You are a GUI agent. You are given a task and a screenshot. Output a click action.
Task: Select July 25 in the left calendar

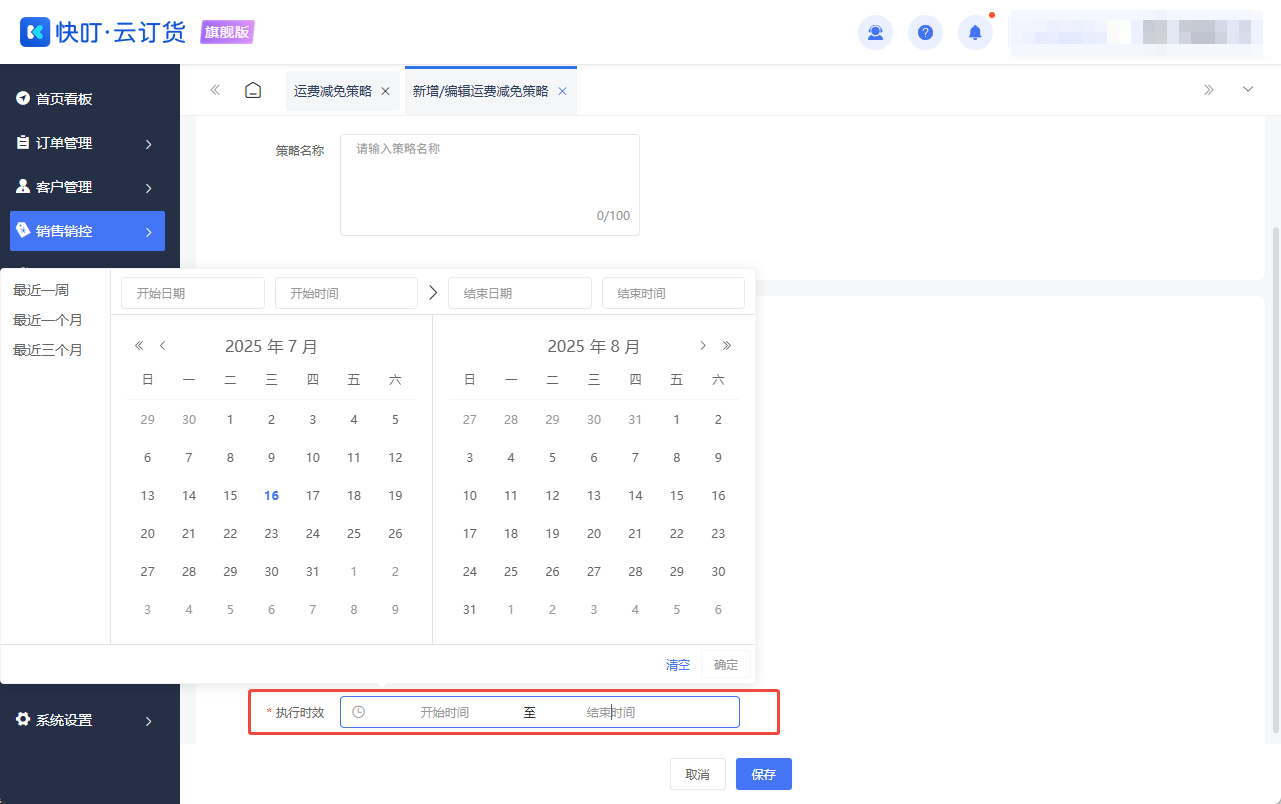[x=354, y=534]
